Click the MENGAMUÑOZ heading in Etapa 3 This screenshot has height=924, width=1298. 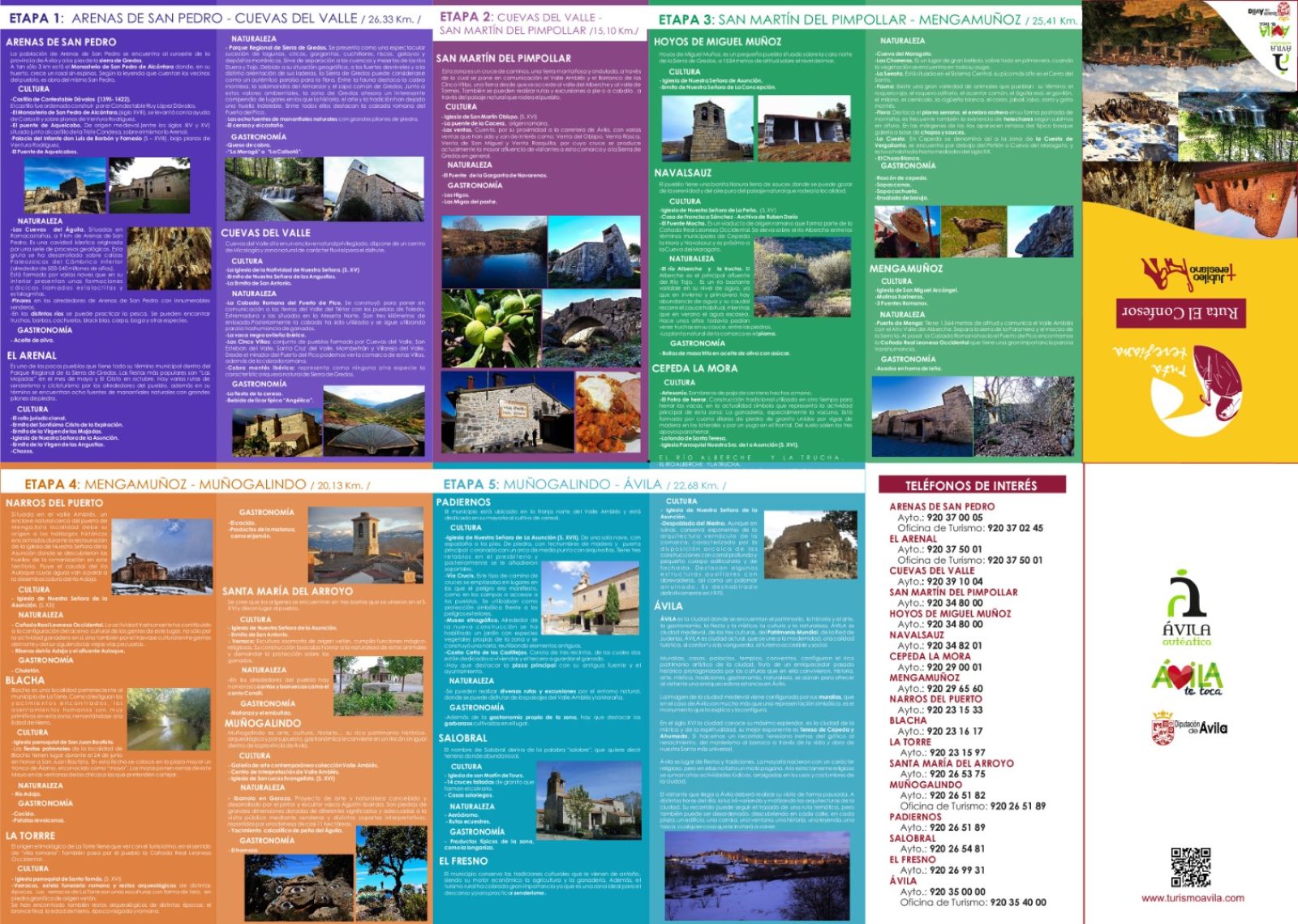(906, 269)
